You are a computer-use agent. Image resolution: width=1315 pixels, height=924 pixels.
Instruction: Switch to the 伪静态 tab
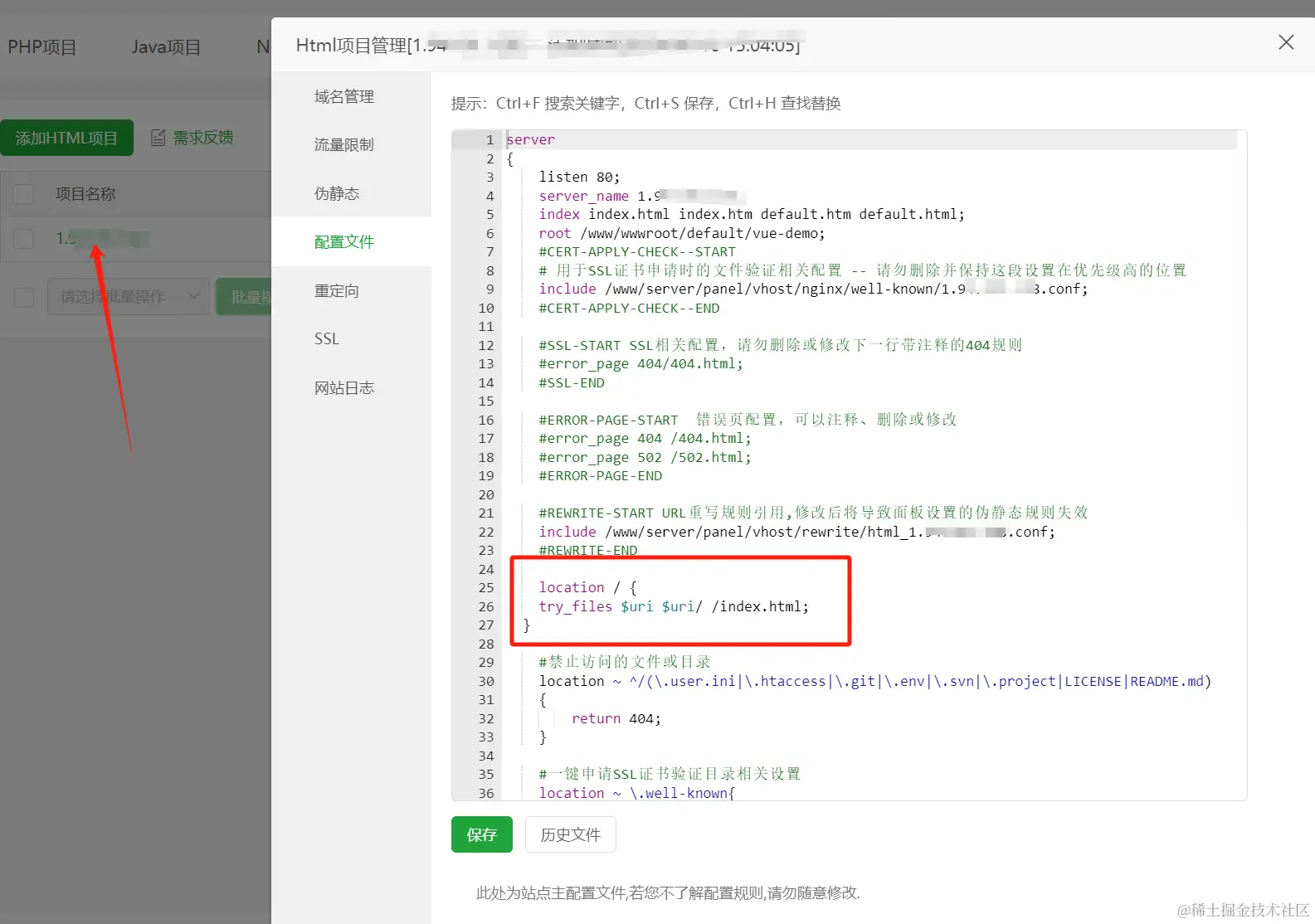[337, 193]
